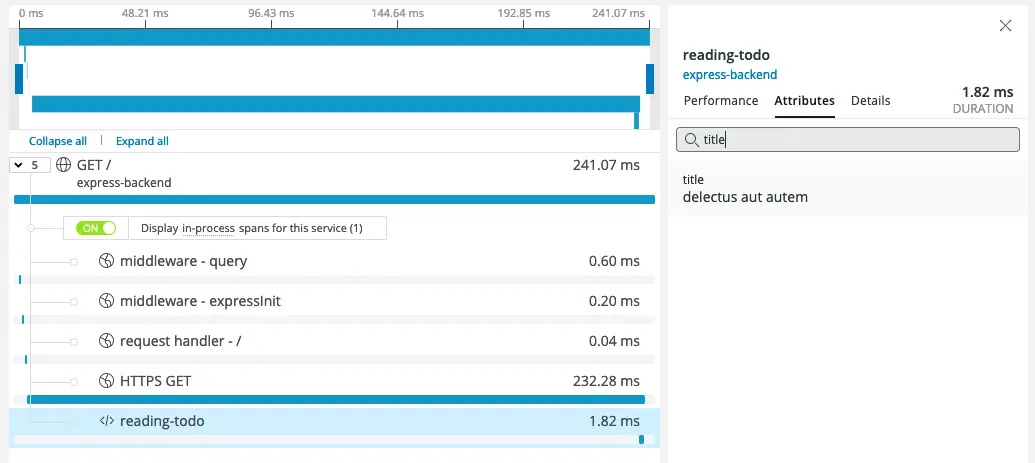Click globe icon next to request handler - /
The width and height of the screenshot is (1035, 463).
point(107,341)
